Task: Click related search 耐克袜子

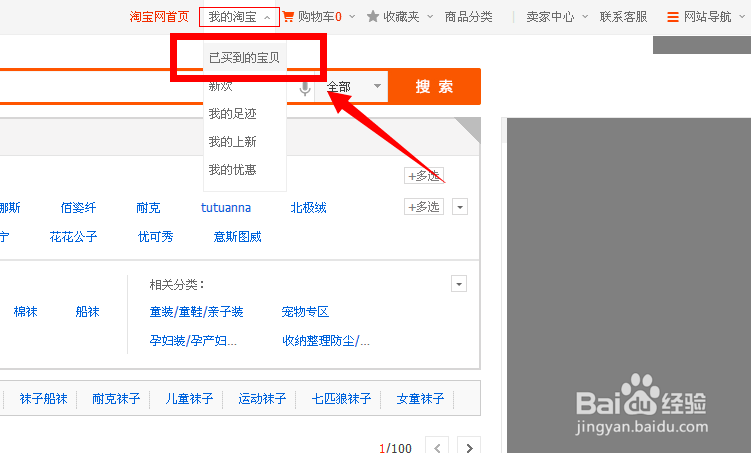Action: click(116, 398)
